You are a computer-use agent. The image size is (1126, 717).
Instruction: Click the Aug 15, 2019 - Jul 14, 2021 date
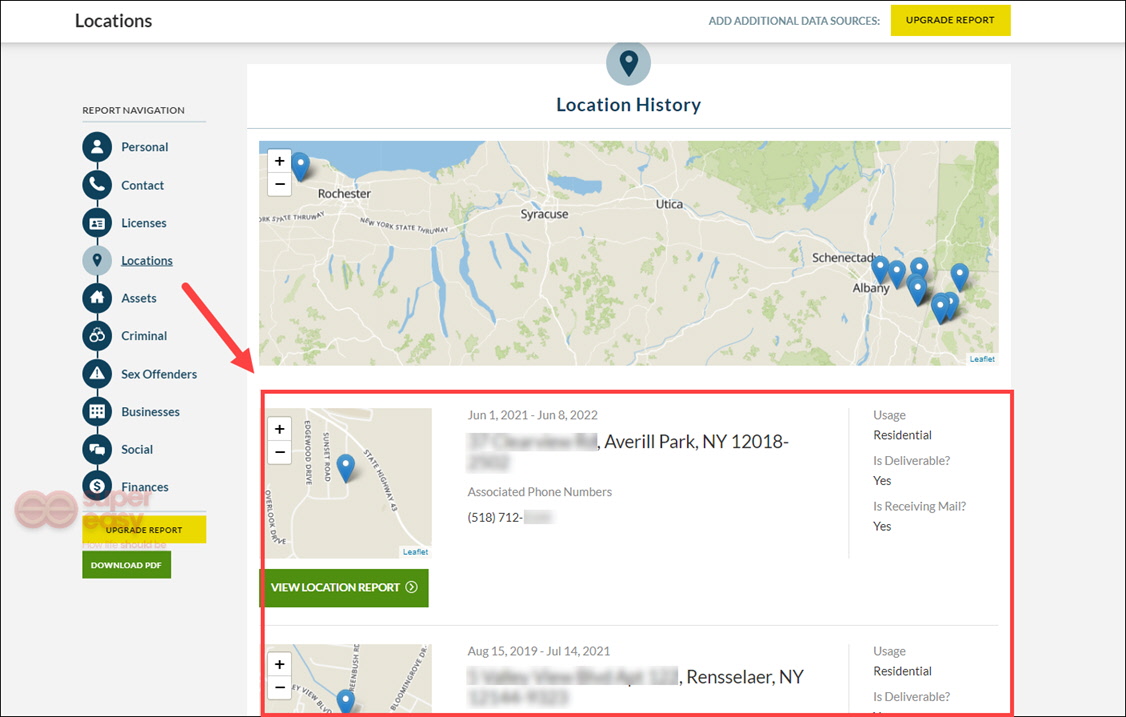pos(539,651)
